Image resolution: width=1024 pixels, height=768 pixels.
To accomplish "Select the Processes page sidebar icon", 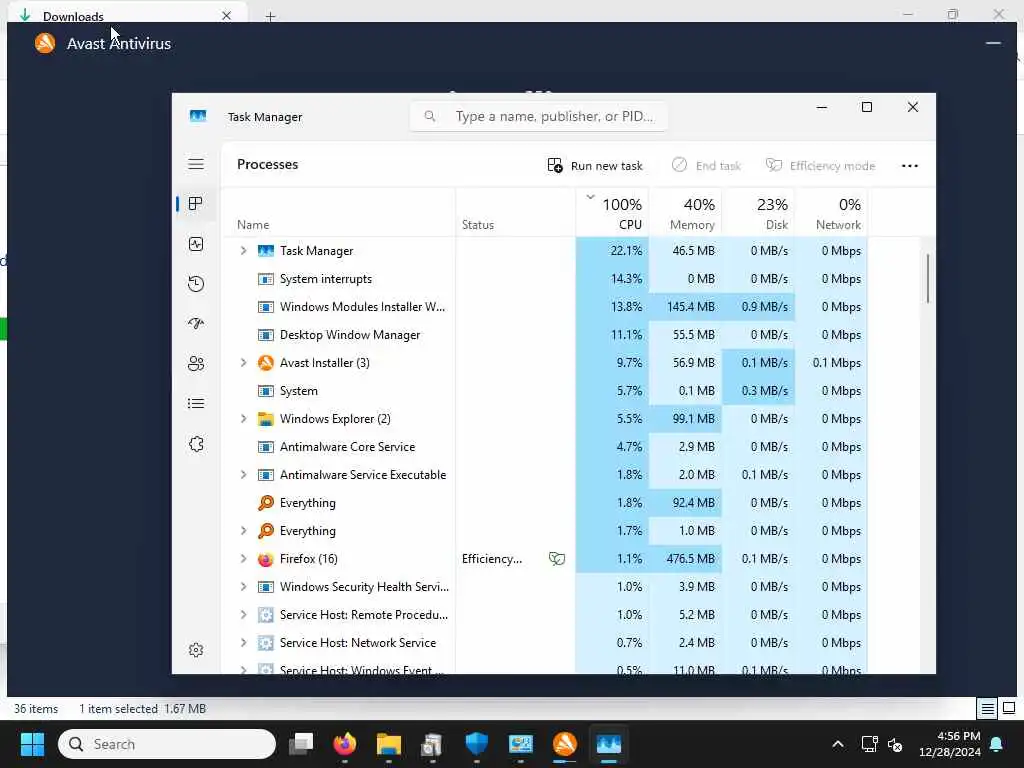I will click(x=195, y=204).
